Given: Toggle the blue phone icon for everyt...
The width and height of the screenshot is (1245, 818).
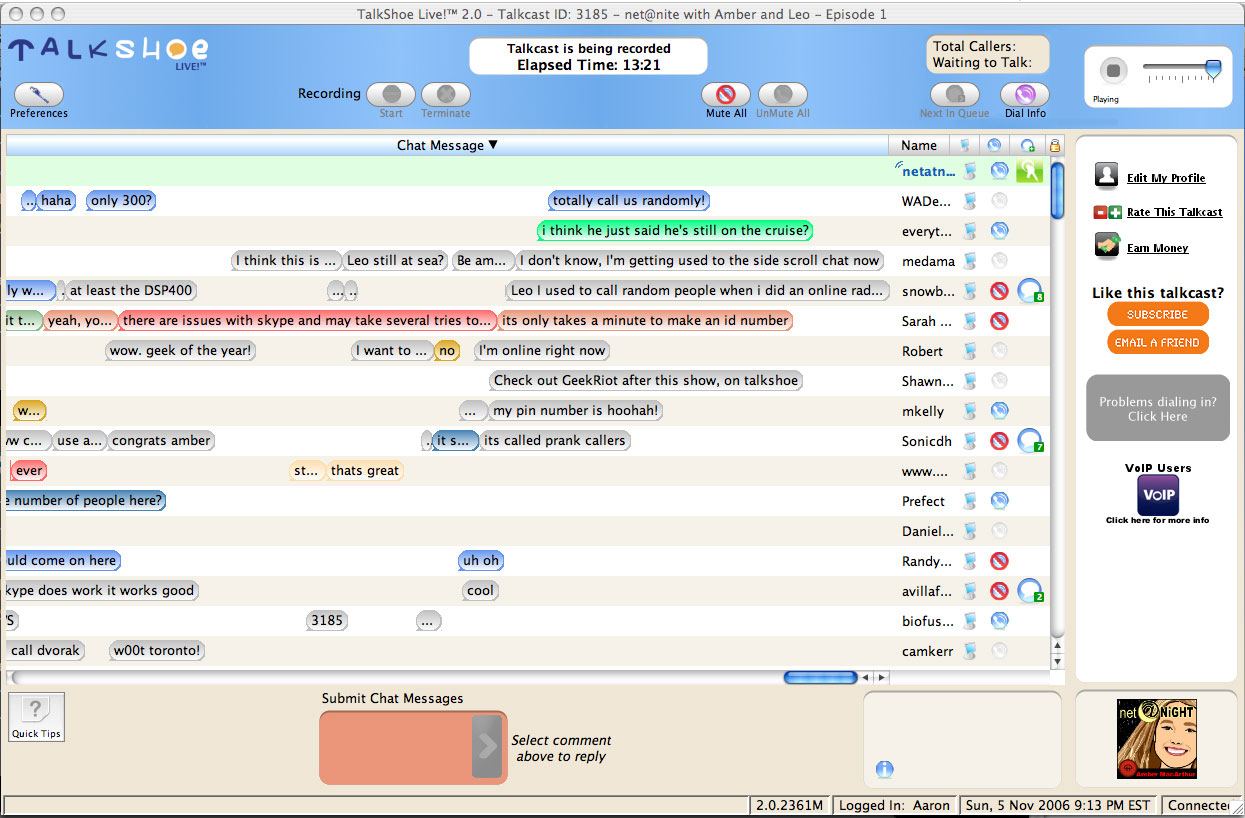Looking at the screenshot, I should coord(998,231).
